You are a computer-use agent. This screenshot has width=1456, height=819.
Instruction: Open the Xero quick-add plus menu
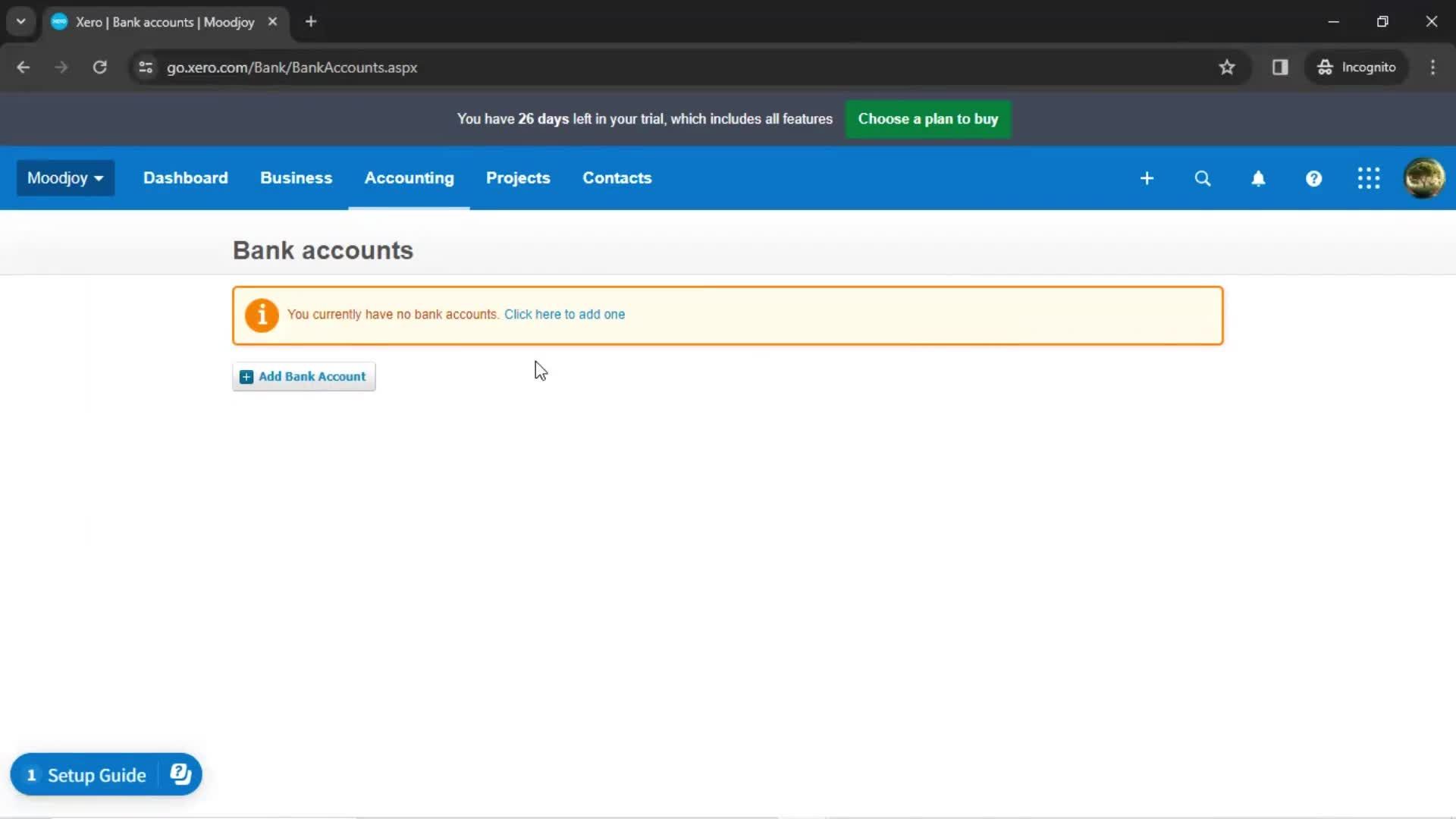(x=1147, y=178)
